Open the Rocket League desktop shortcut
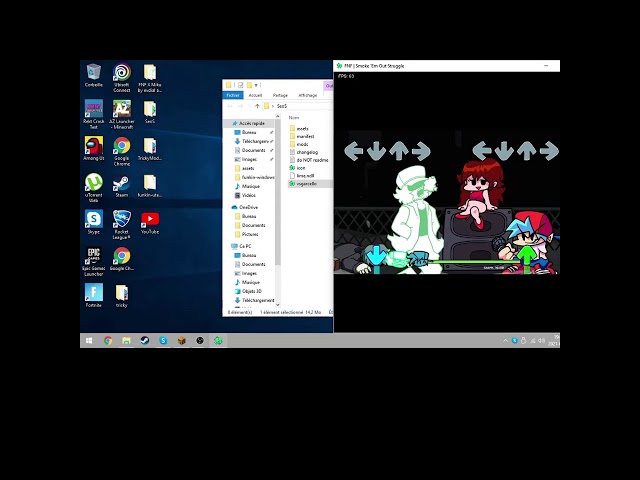Viewport: 640px width, 480px height. click(121, 220)
